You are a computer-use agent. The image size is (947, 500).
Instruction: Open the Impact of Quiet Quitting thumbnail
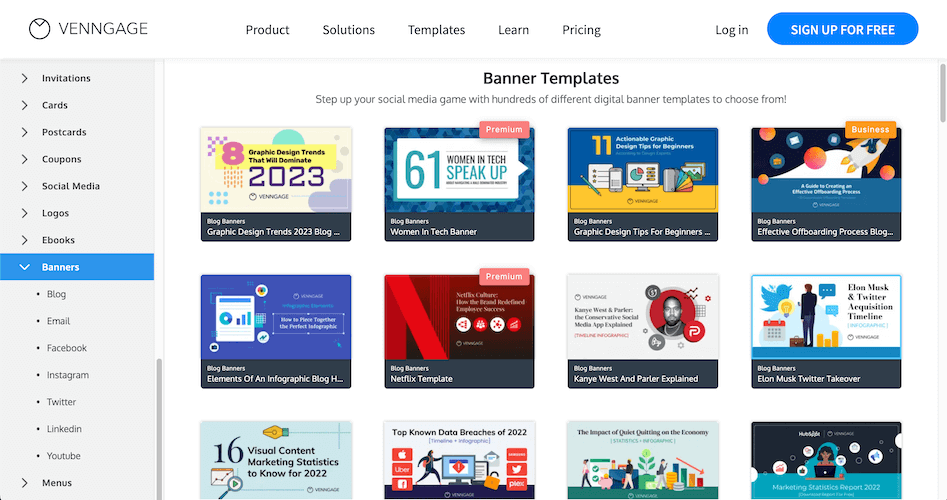tap(643, 461)
